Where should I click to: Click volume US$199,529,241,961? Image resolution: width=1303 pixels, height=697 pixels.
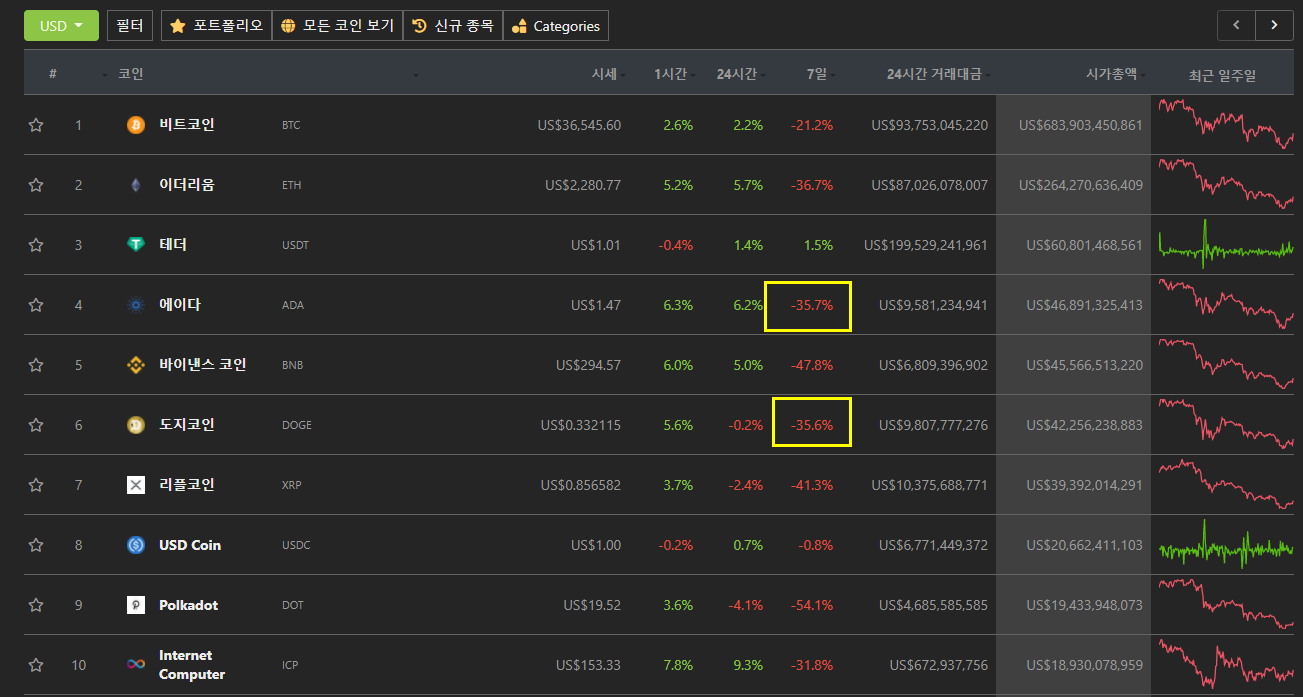[x=926, y=245]
